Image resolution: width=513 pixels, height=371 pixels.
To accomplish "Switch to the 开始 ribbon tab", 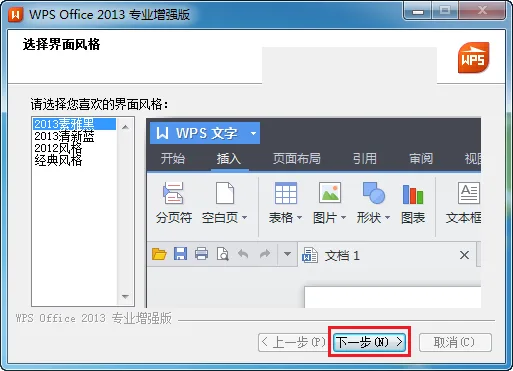I will point(173,158).
